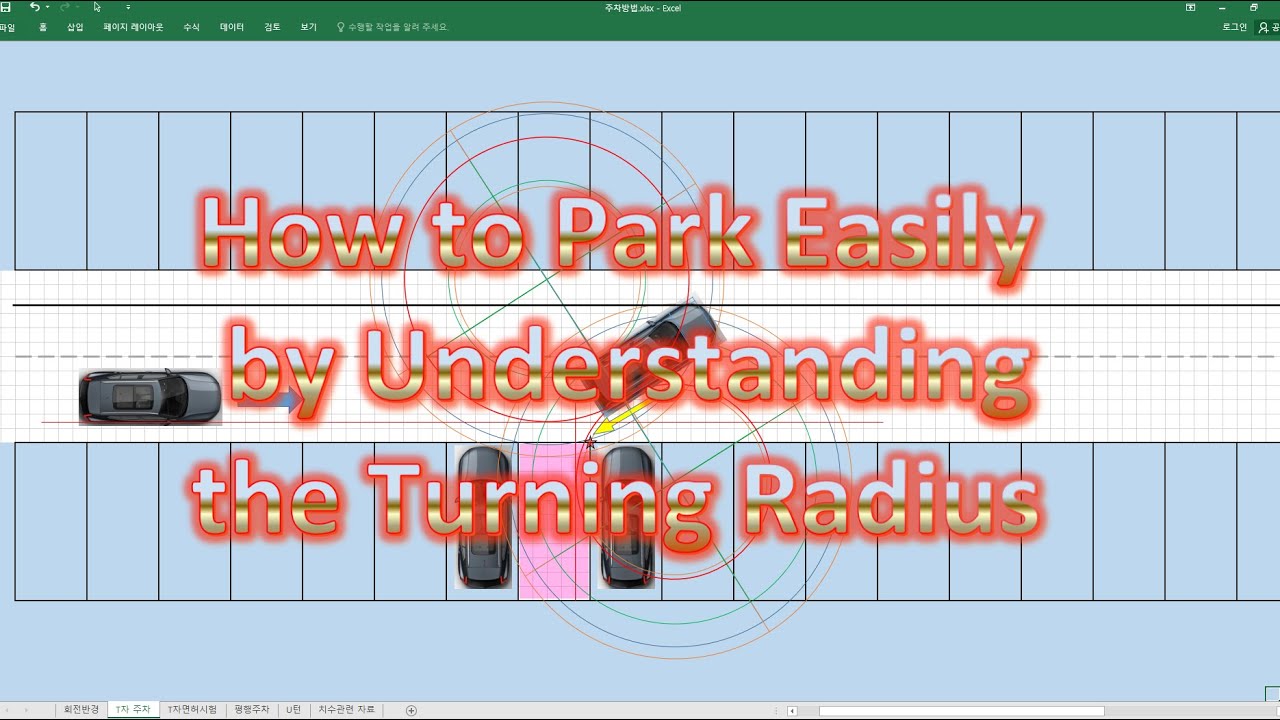The width and height of the screenshot is (1280, 720).
Task: Select the parked car right of the pink slot
Action: 627,516
